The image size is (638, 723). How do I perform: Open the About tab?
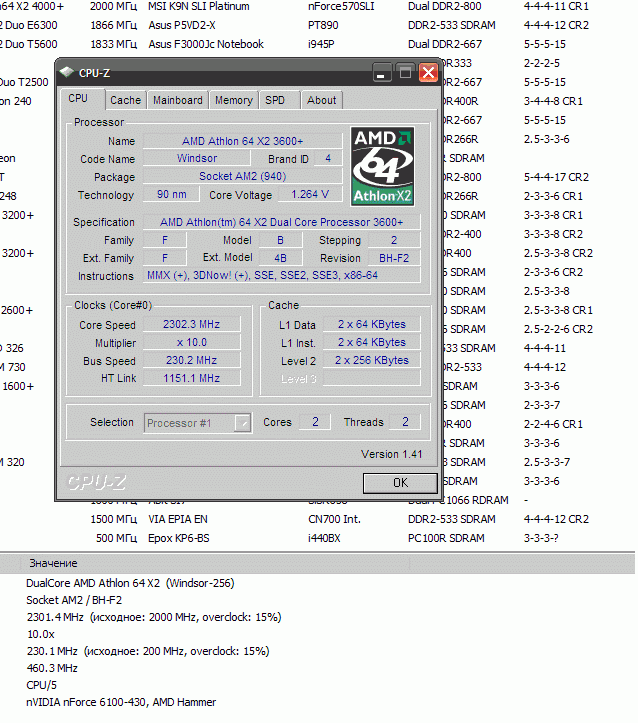point(322,100)
